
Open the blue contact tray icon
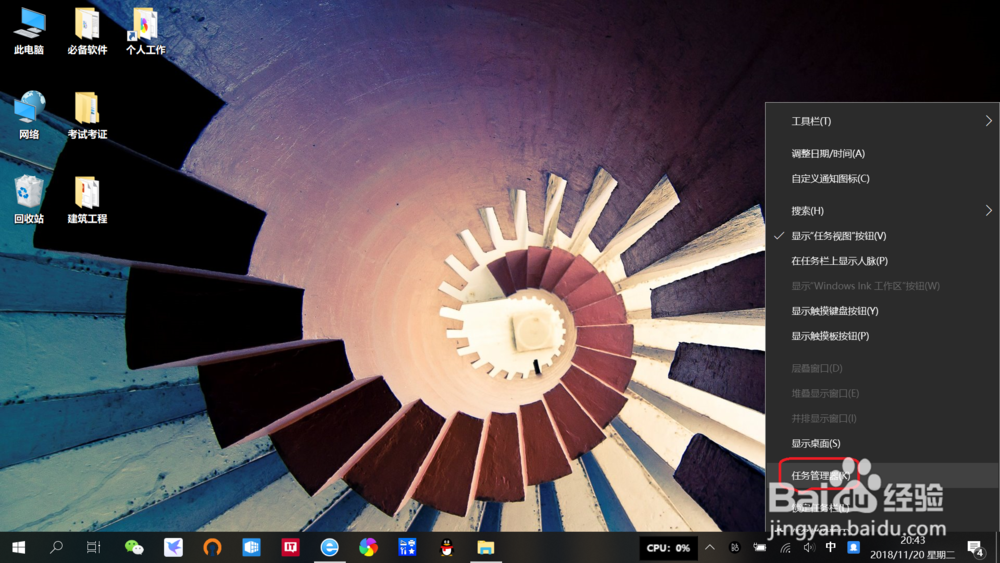(853, 547)
